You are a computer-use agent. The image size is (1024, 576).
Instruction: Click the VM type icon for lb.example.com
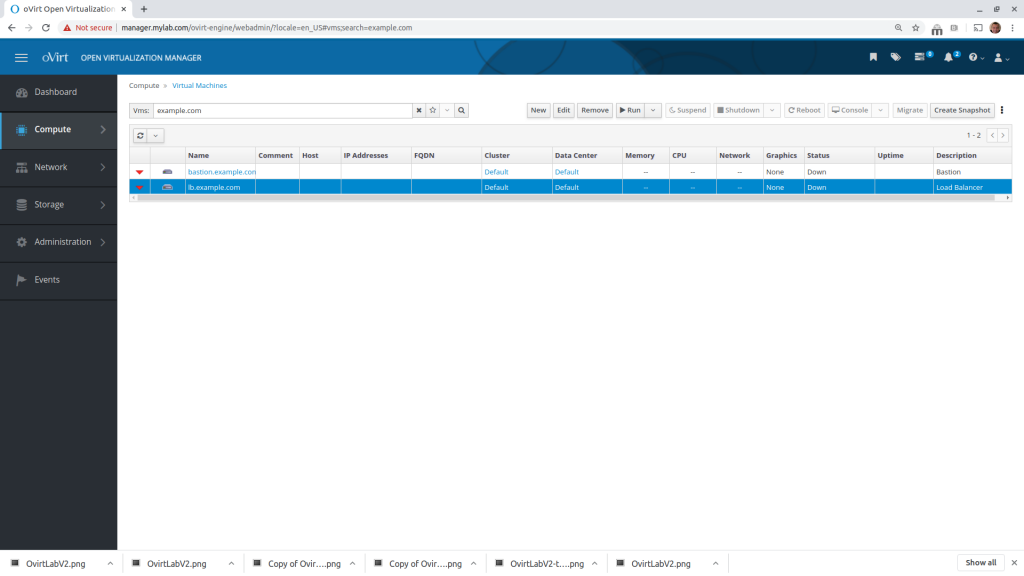pos(167,187)
